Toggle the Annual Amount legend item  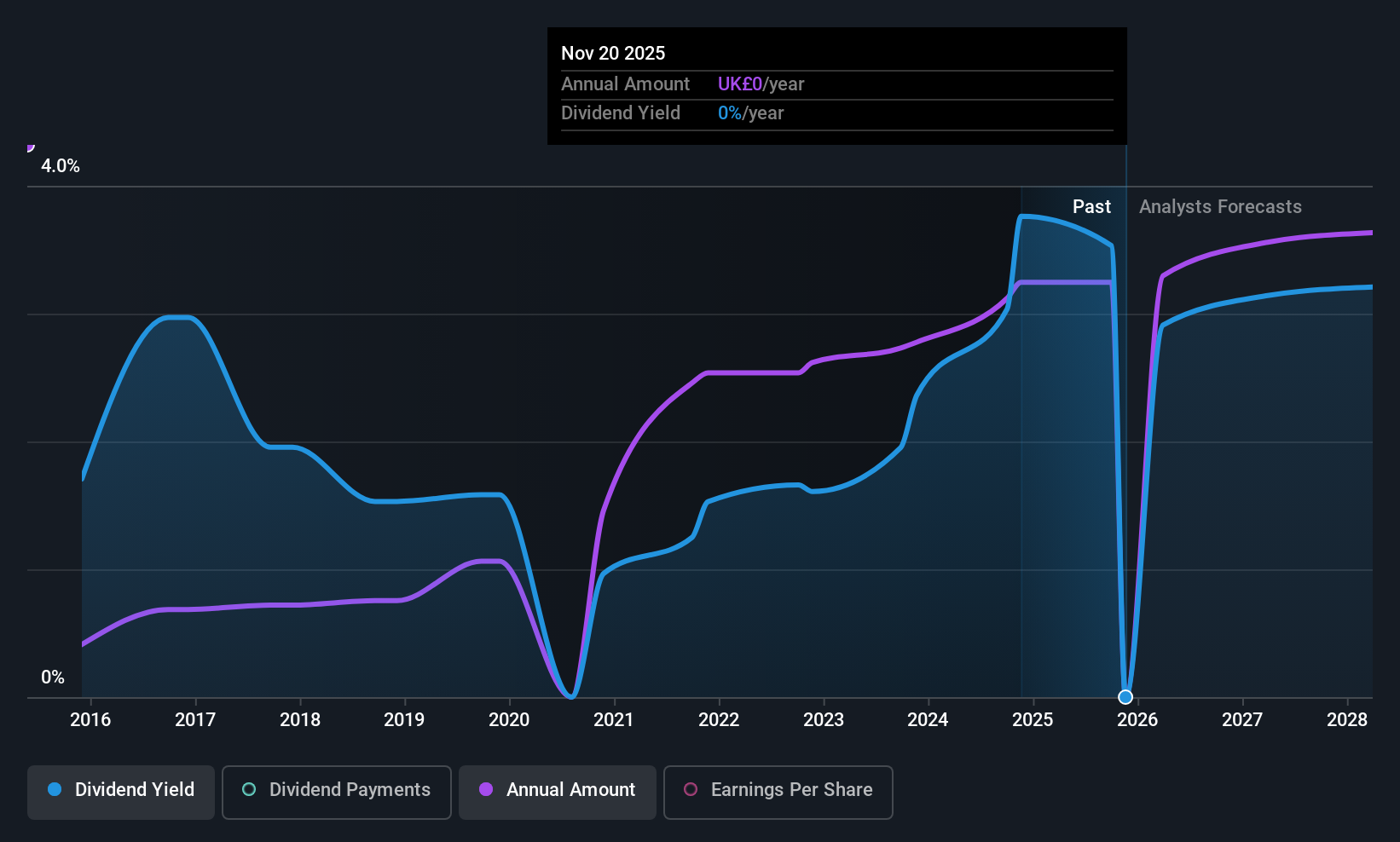557,792
